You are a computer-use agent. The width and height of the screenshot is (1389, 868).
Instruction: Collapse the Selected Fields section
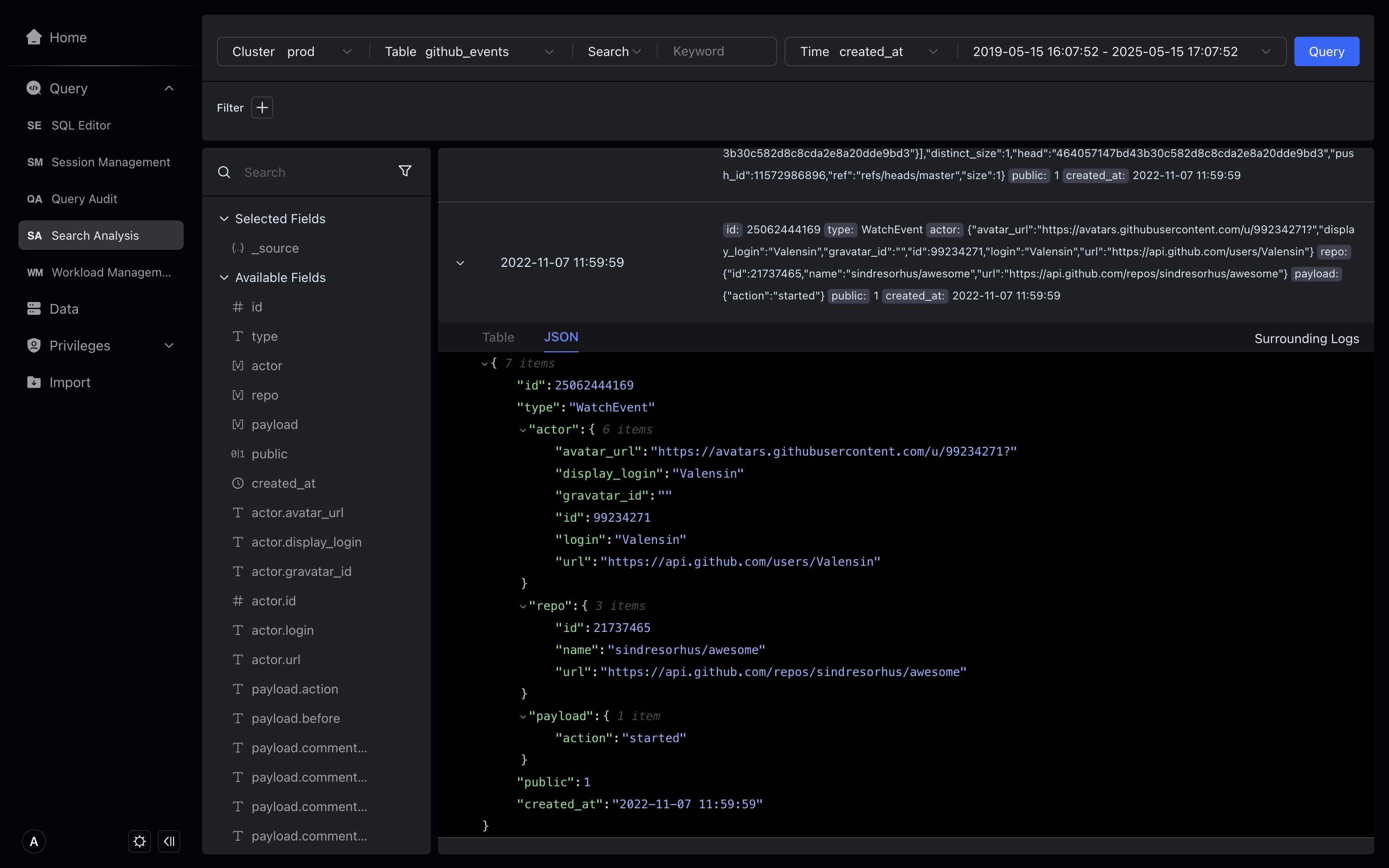point(224,219)
